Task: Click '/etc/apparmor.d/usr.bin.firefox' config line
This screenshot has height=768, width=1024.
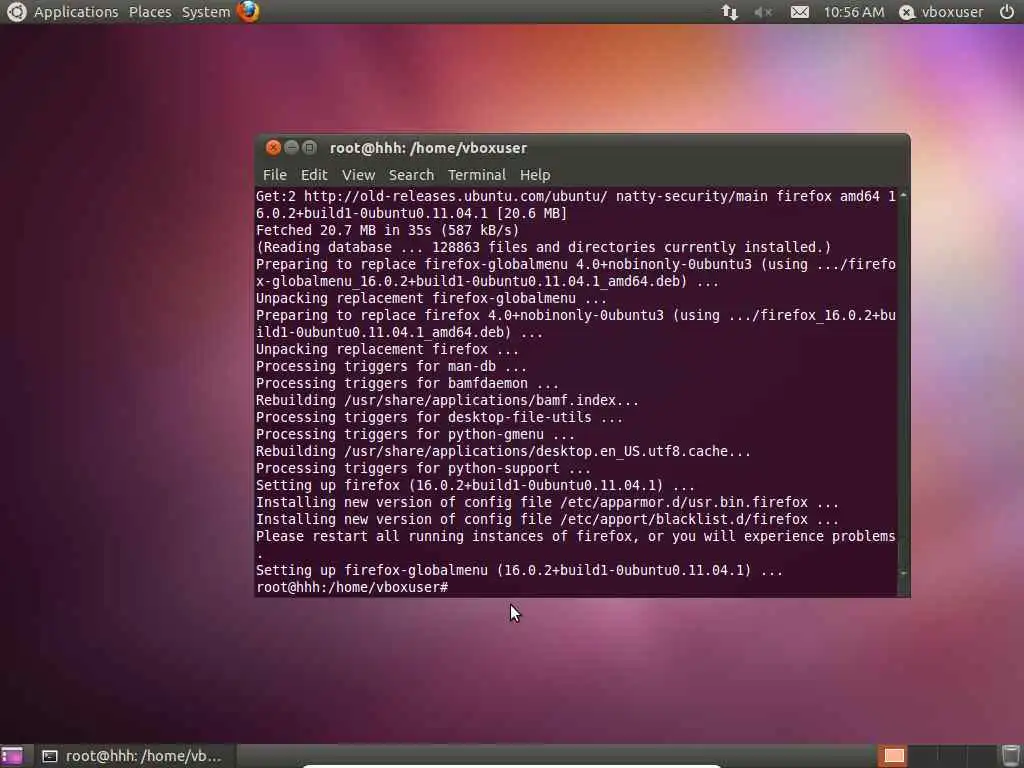Action: click(547, 502)
